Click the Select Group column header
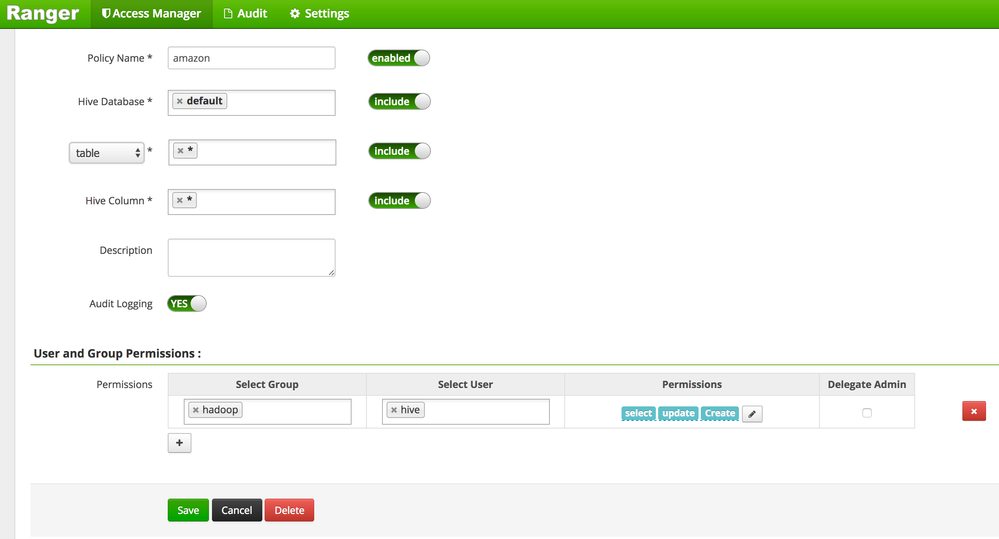999x539 pixels. click(267, 384)
